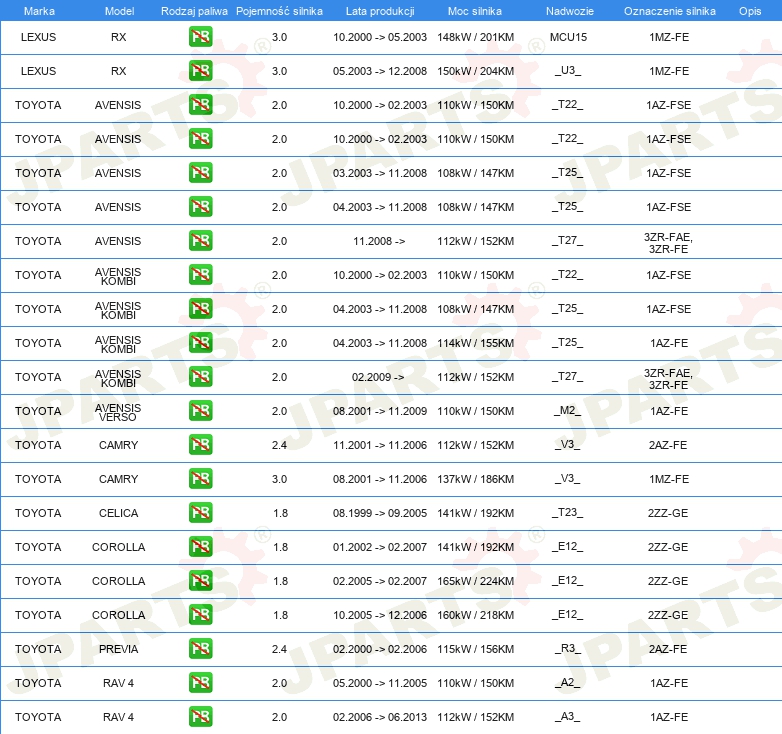Click the Rodzaj paliwa column header
Viewport: 782px width, 734px height.
click(x=194, y=11)
